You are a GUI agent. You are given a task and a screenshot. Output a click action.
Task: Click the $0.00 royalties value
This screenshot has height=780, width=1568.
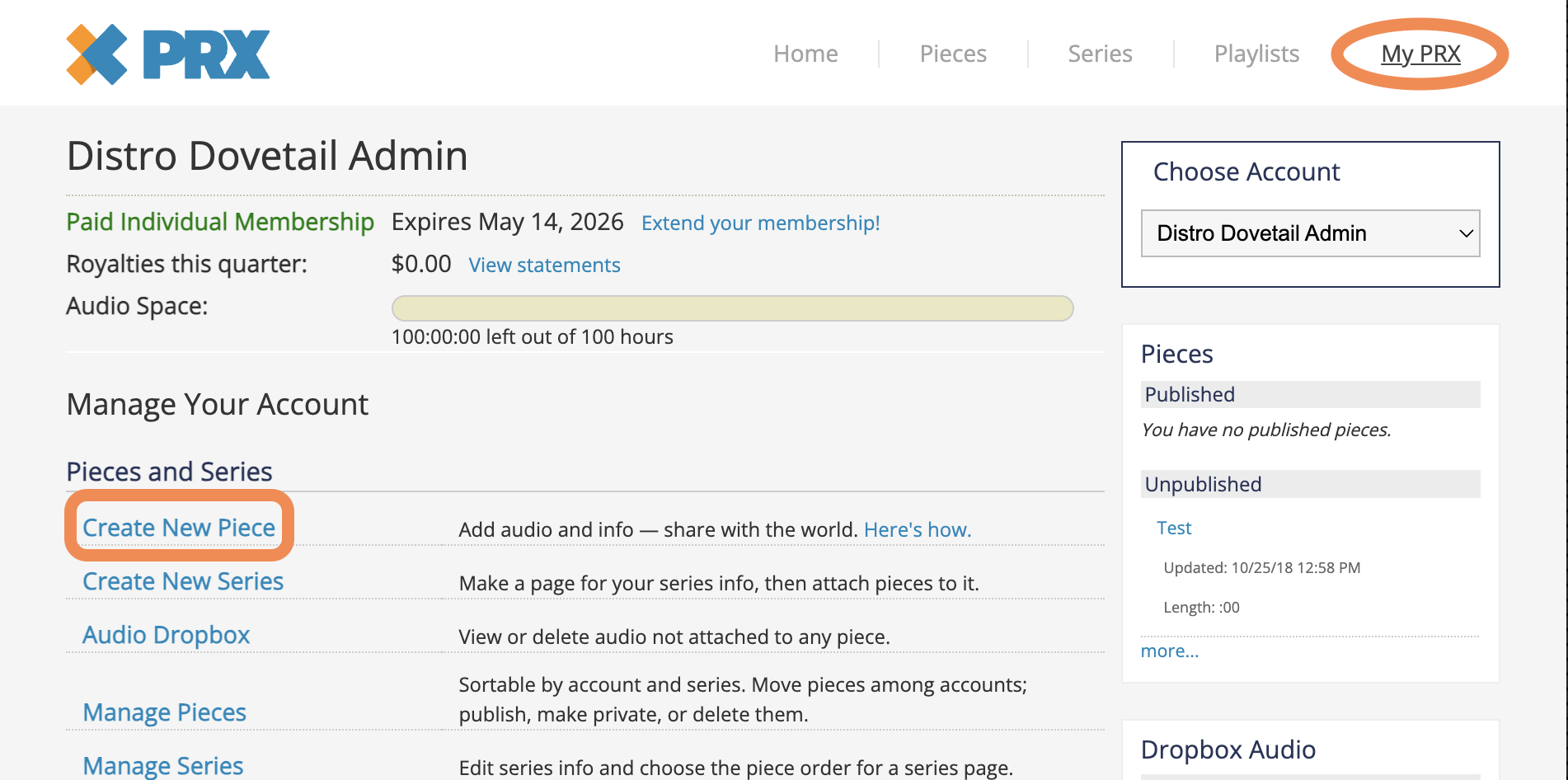point(421,264)
